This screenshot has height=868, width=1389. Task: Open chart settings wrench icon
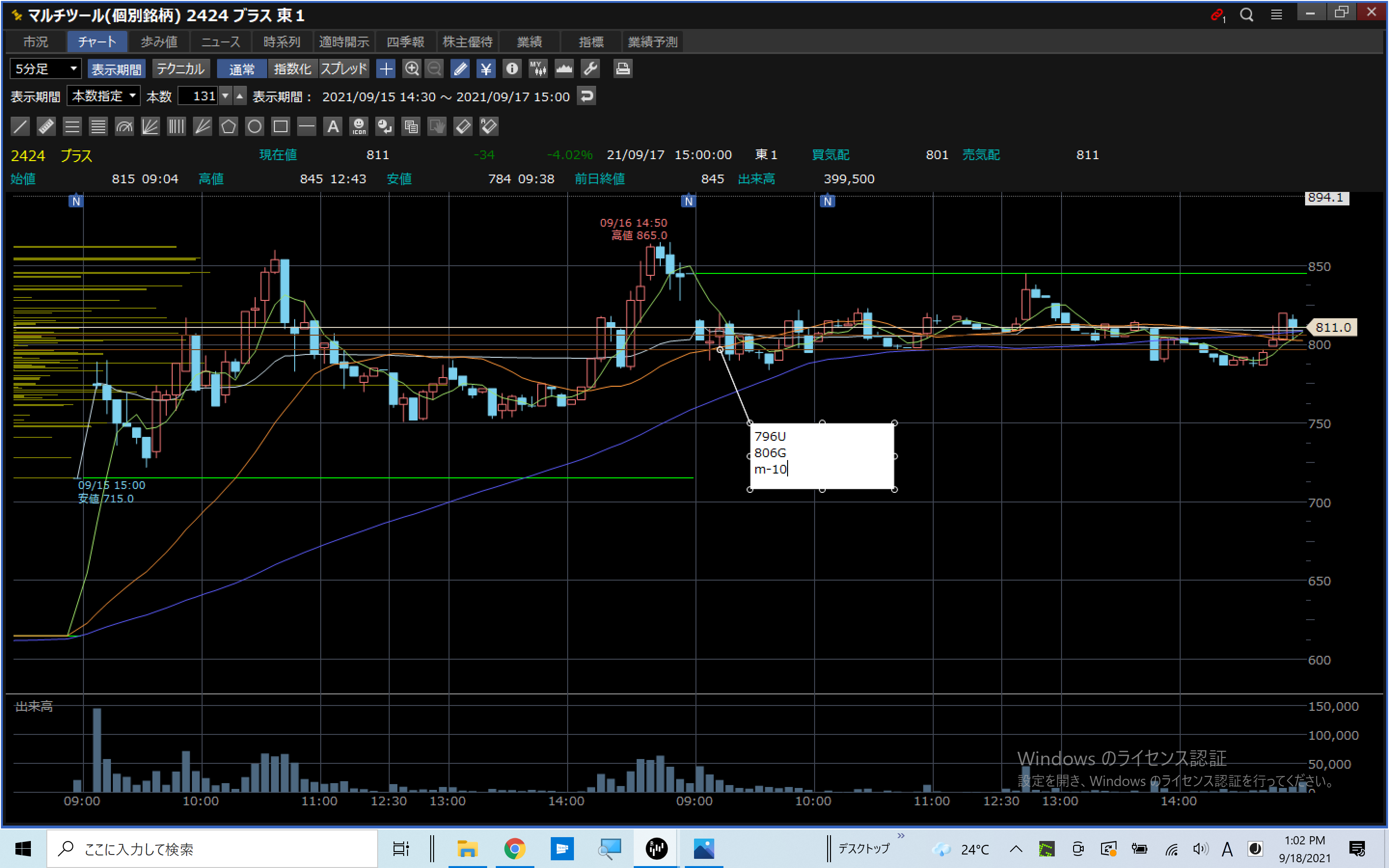591,69
